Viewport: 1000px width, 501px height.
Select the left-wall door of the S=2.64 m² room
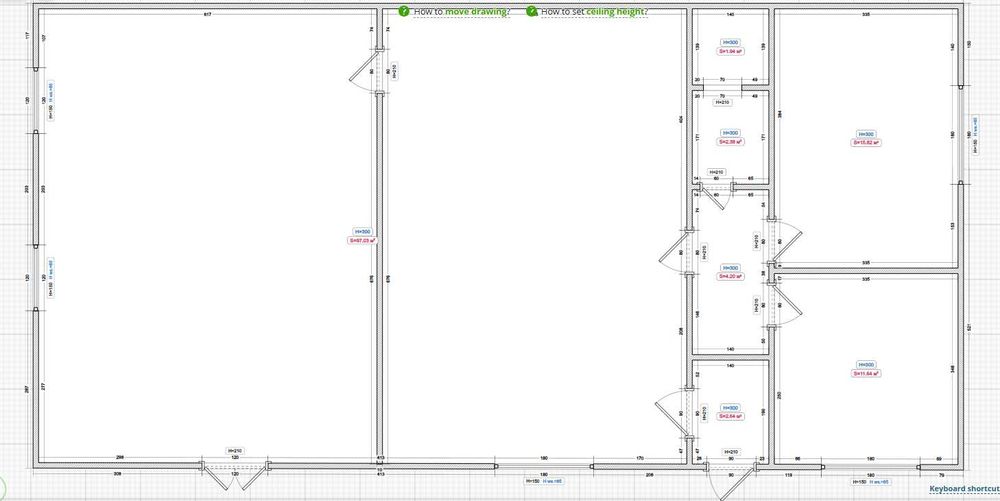pyautogui.click(x=676, y=413)
